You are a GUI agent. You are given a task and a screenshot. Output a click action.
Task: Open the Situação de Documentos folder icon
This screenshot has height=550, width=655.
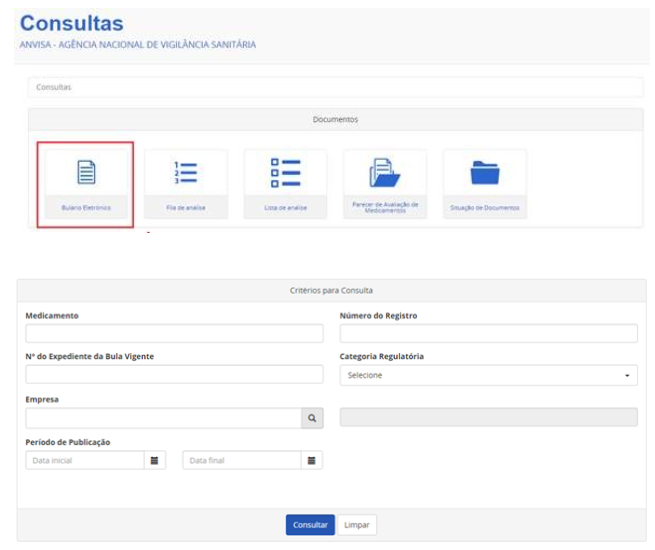(484, 174)
